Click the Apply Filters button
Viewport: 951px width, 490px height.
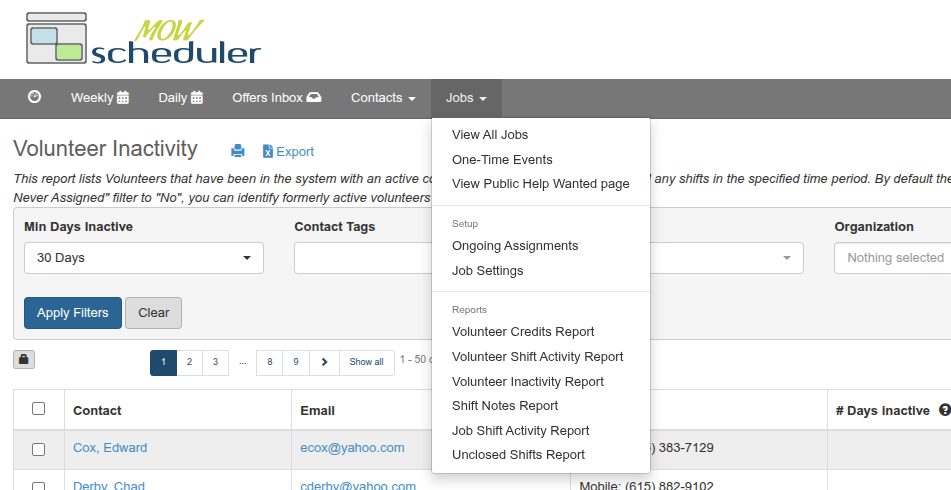point(73,313)
